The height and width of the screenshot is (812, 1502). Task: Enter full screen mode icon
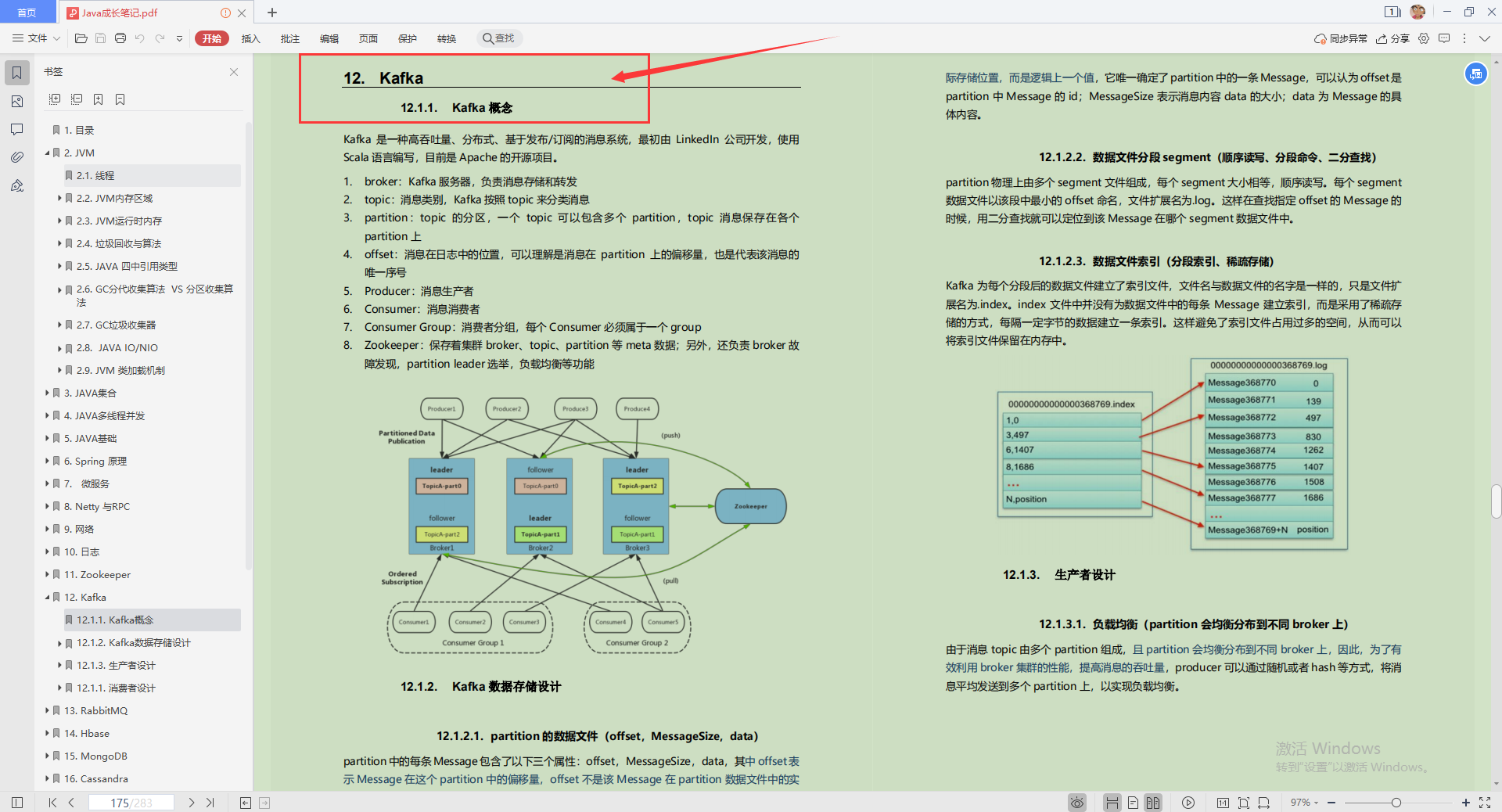[x=1485, y=803]
